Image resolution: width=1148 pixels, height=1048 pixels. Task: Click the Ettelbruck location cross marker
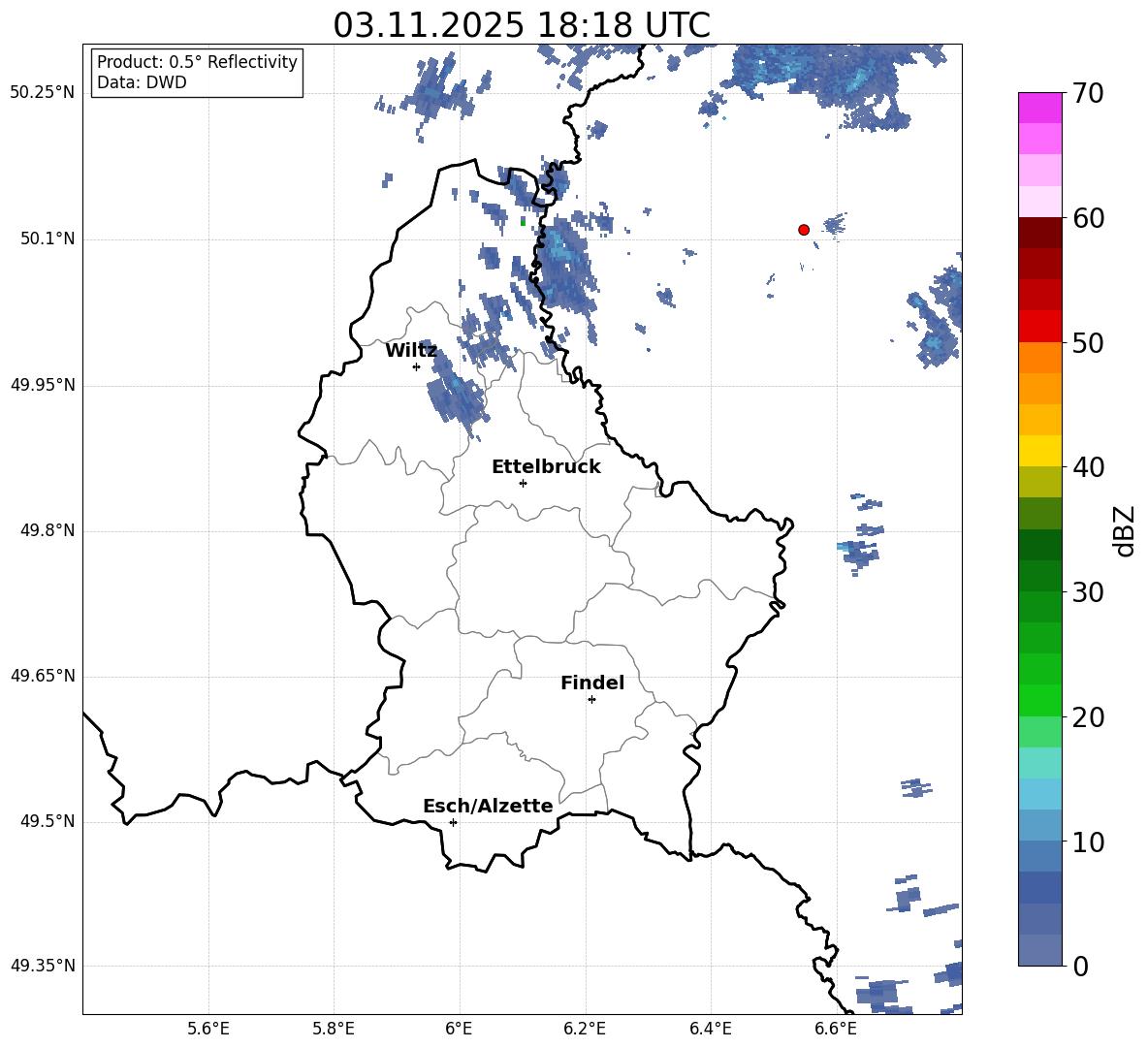[x=523, y=483]
